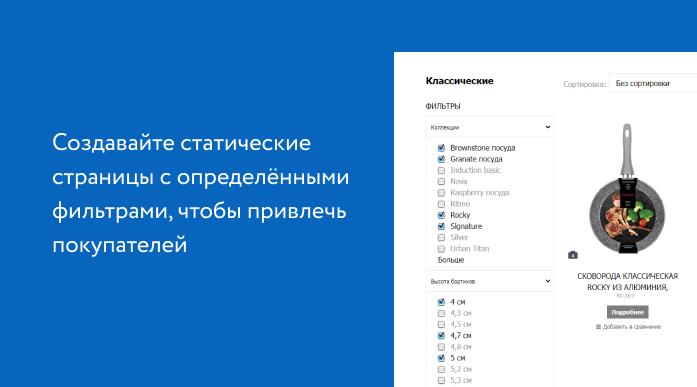Click the ФИЛЬТРЫ label
Screen dimensions: 697x387
[443, 106]
